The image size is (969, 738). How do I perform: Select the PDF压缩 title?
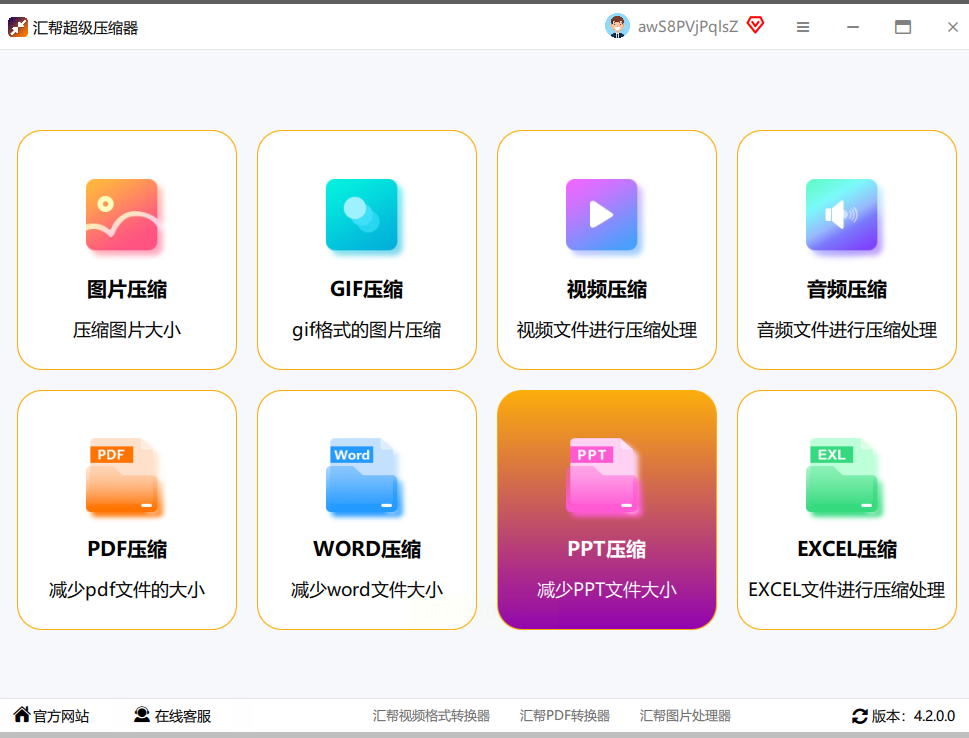[127, 549]
